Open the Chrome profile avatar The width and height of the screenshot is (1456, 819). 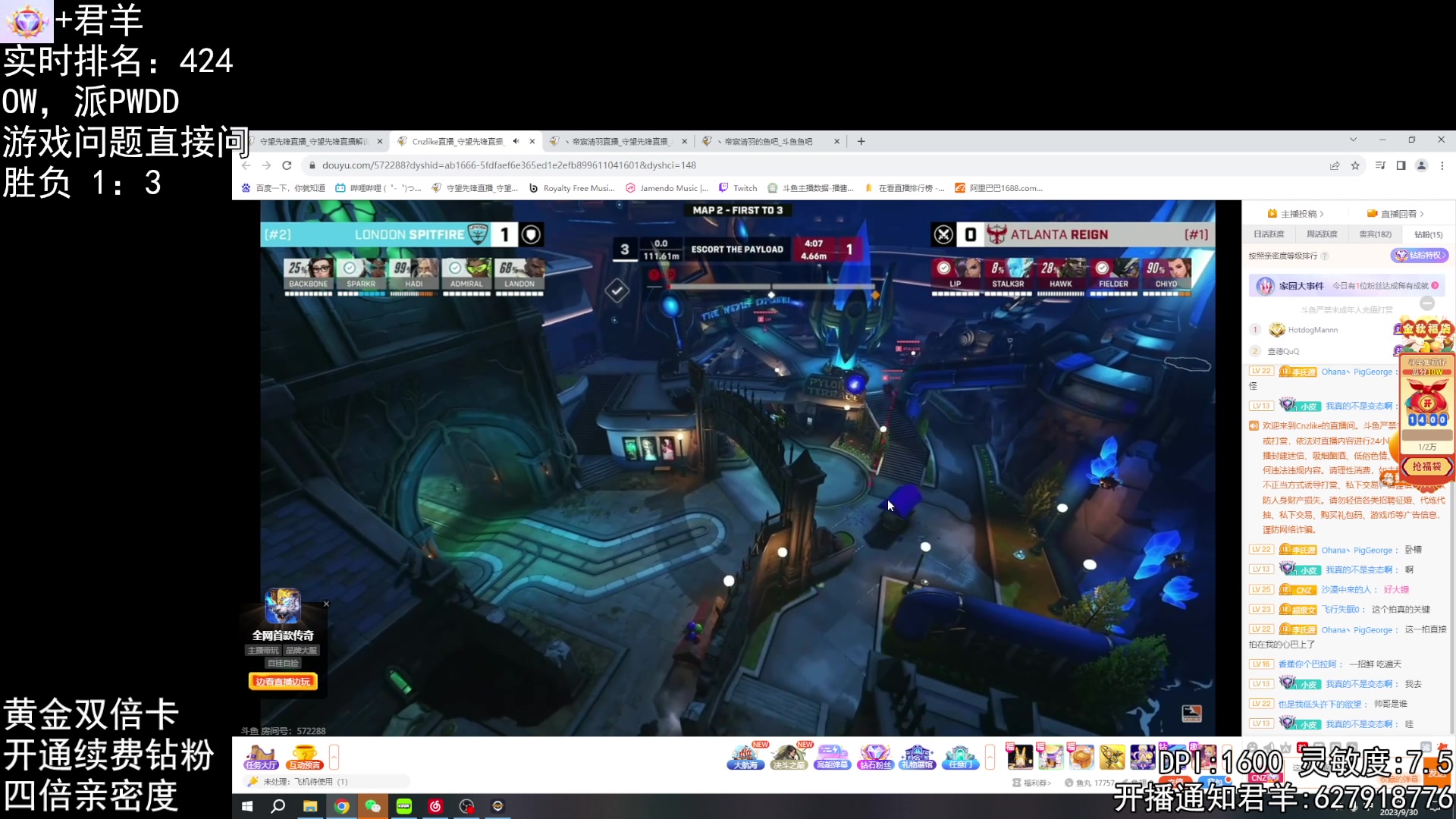1422,165
